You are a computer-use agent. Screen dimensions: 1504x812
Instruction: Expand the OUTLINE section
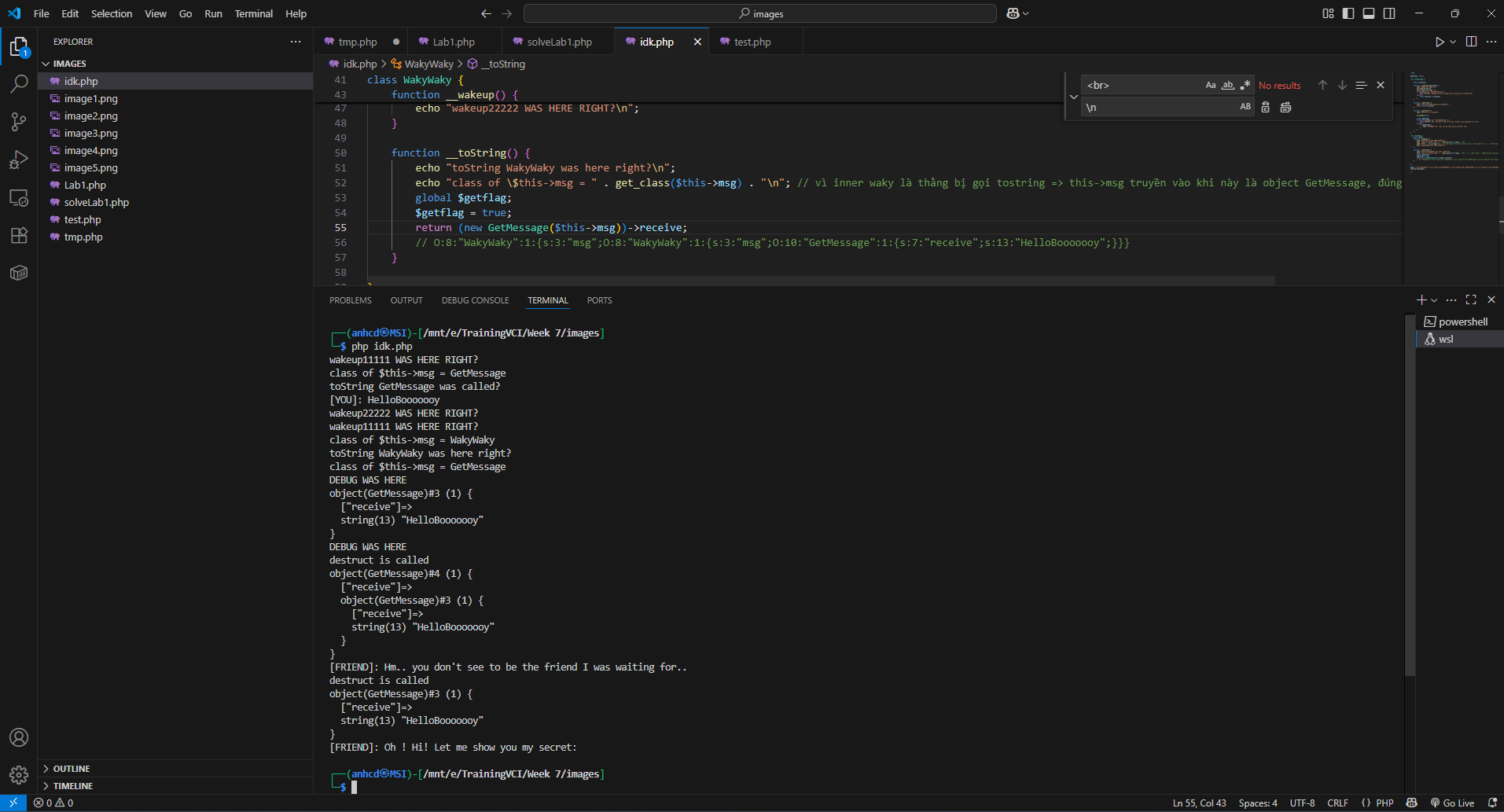tap(71, 769)
